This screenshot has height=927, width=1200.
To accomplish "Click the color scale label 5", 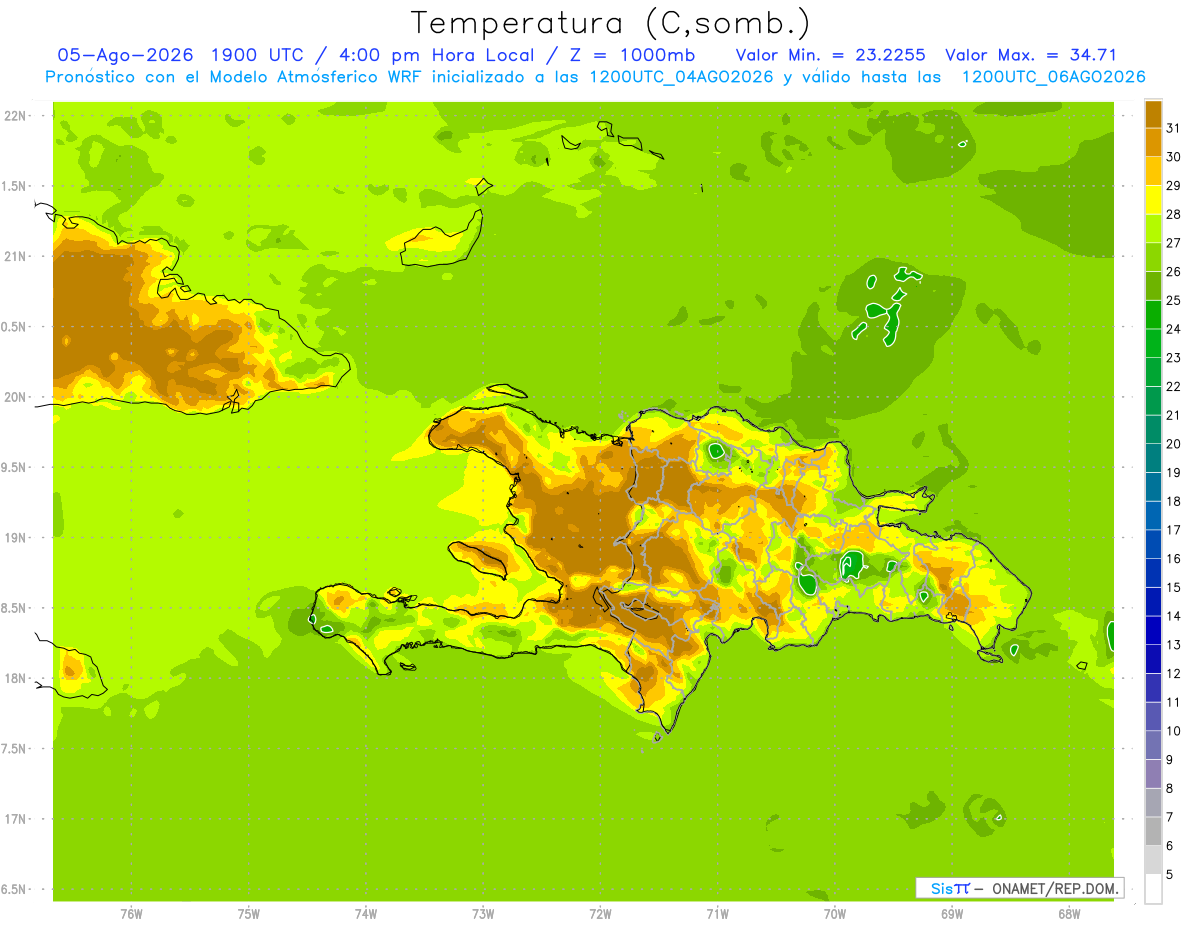I will 1170,874.
